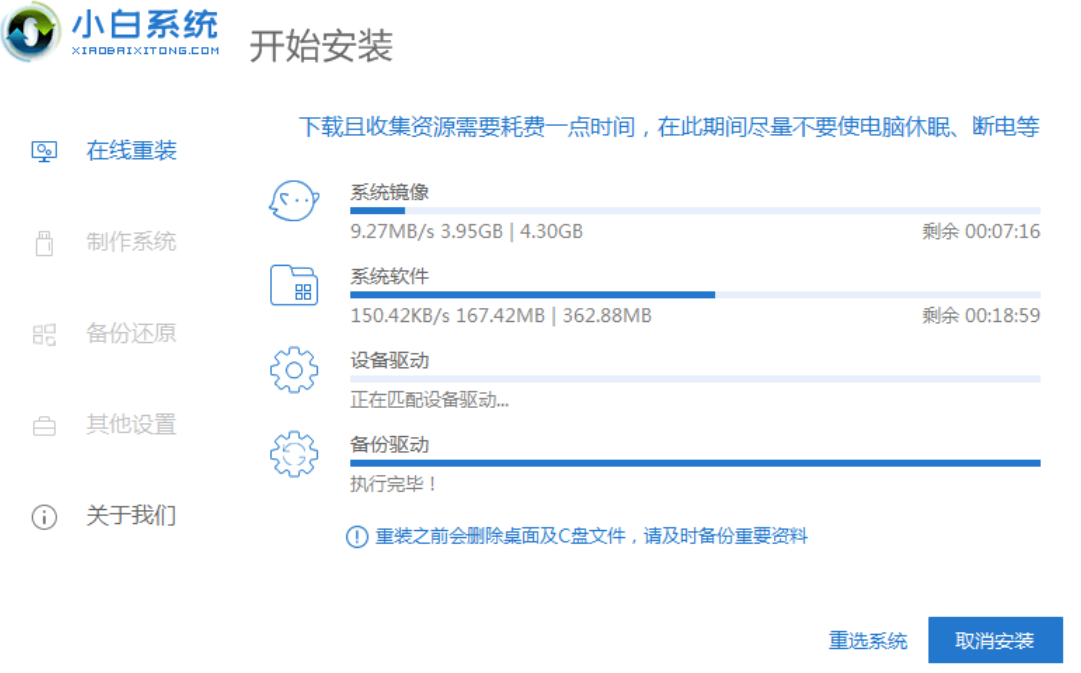Viewport: 1081px width, 673px height.
Task: Click the warning info icon near 重装之前
Action: [x=357, y=537]
